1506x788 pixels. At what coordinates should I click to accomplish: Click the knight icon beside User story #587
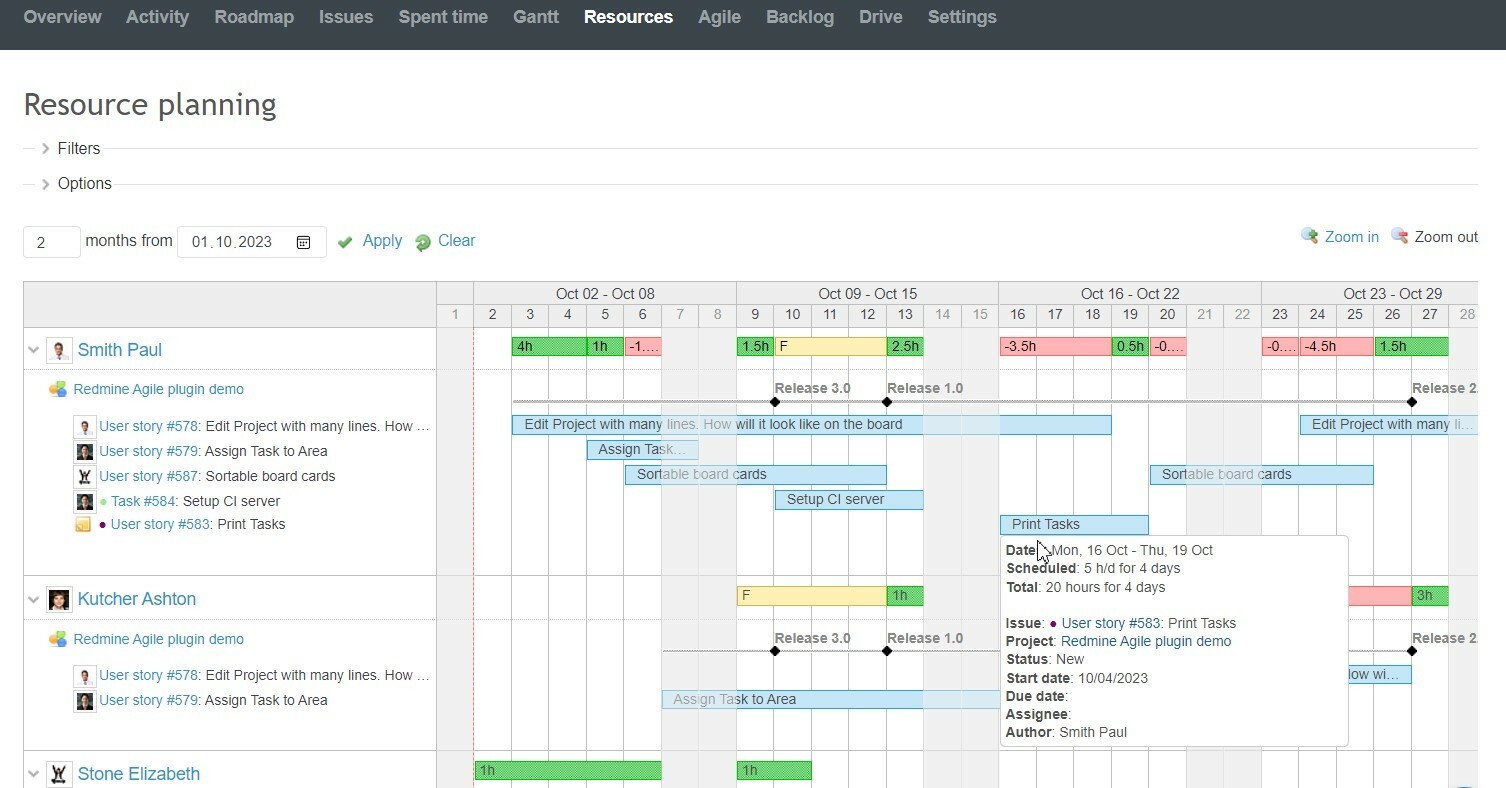click(84, 476)
